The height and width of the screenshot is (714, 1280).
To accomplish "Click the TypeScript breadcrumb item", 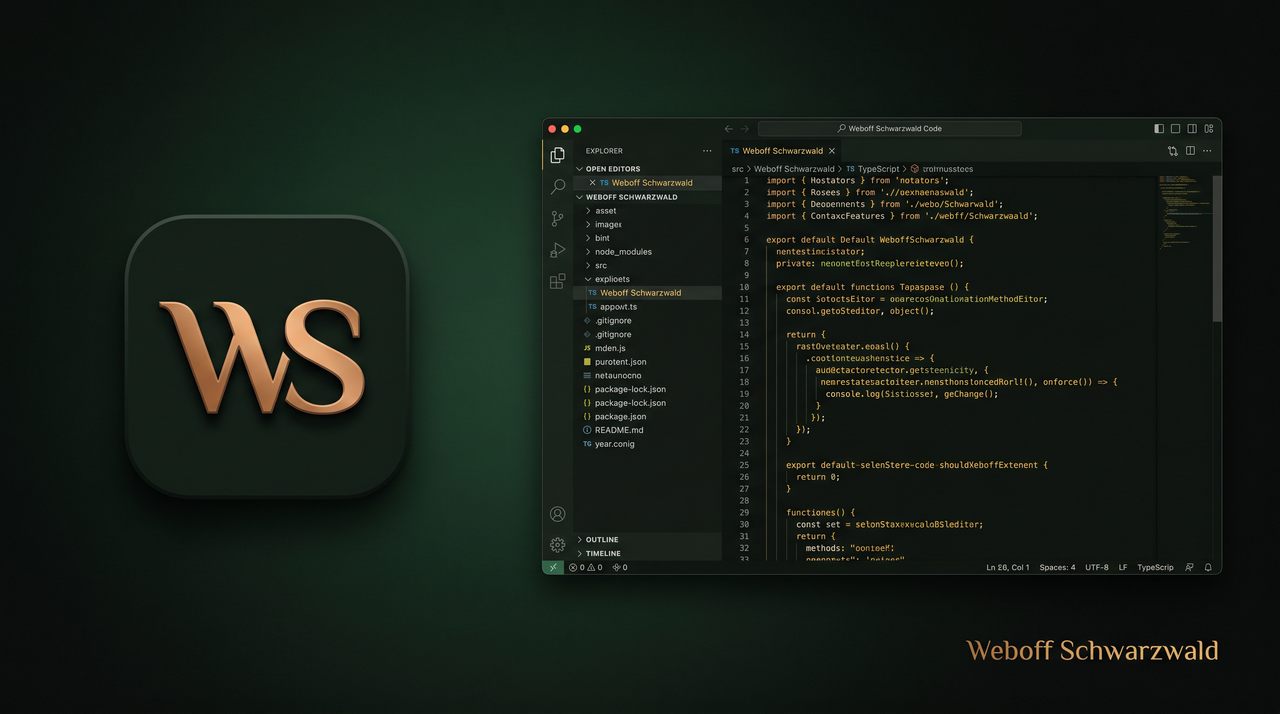I will [872, 169].
